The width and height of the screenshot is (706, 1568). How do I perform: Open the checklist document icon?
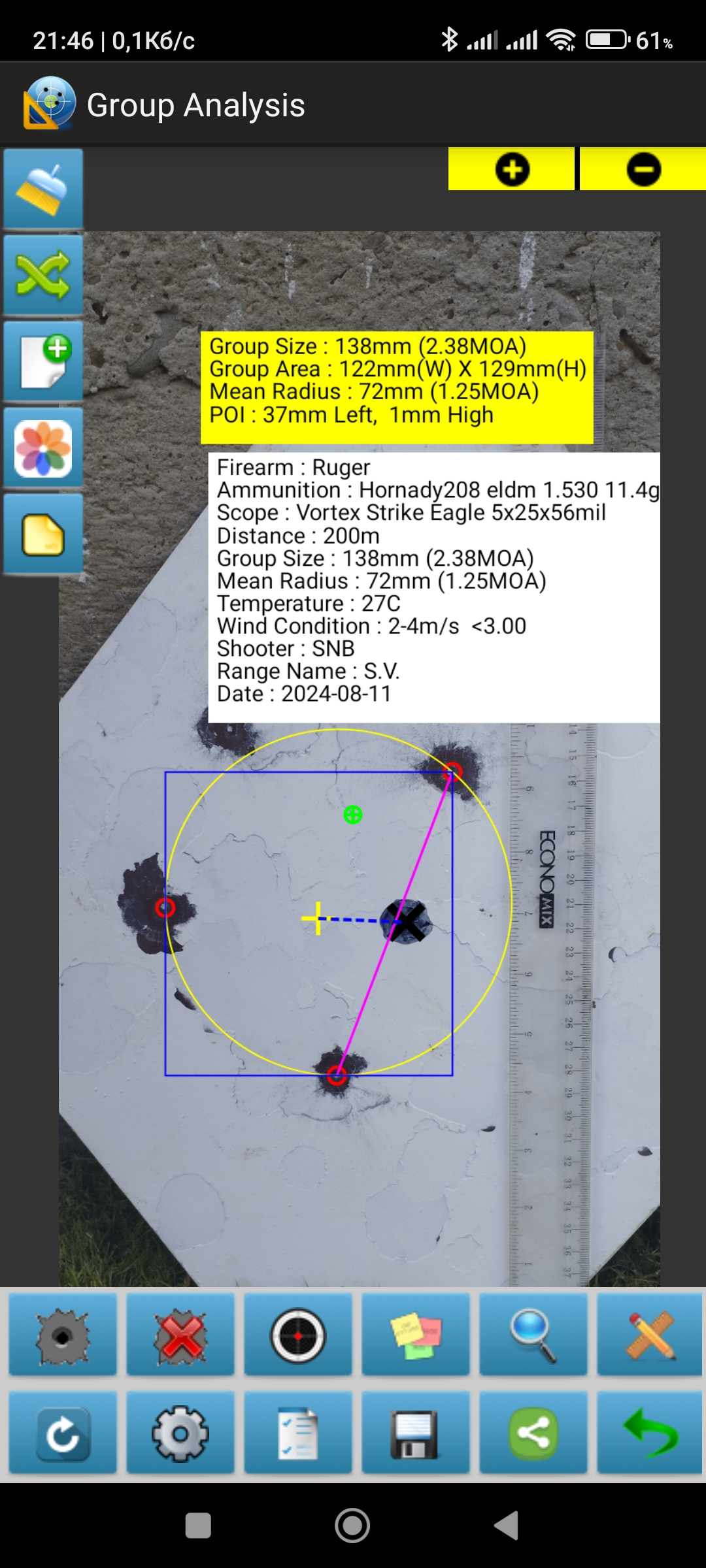(298, 1432)
